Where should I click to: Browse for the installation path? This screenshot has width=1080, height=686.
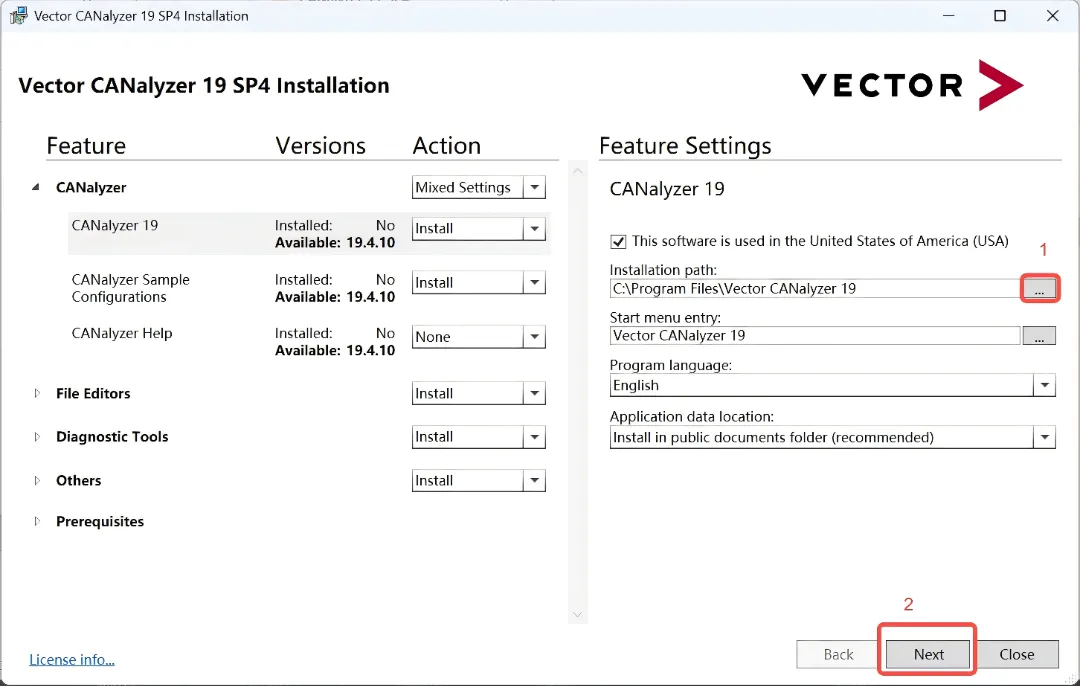click(x=1039, y=289)
